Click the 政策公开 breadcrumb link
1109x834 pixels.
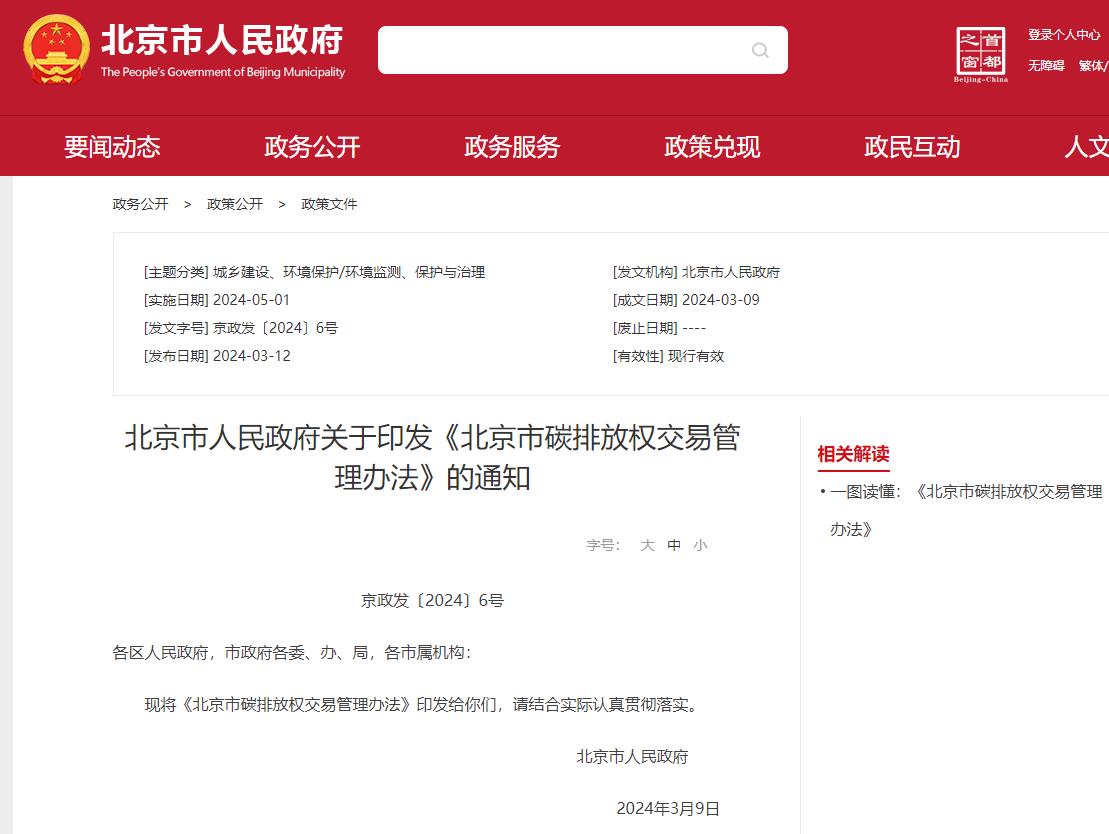(235, 204)
